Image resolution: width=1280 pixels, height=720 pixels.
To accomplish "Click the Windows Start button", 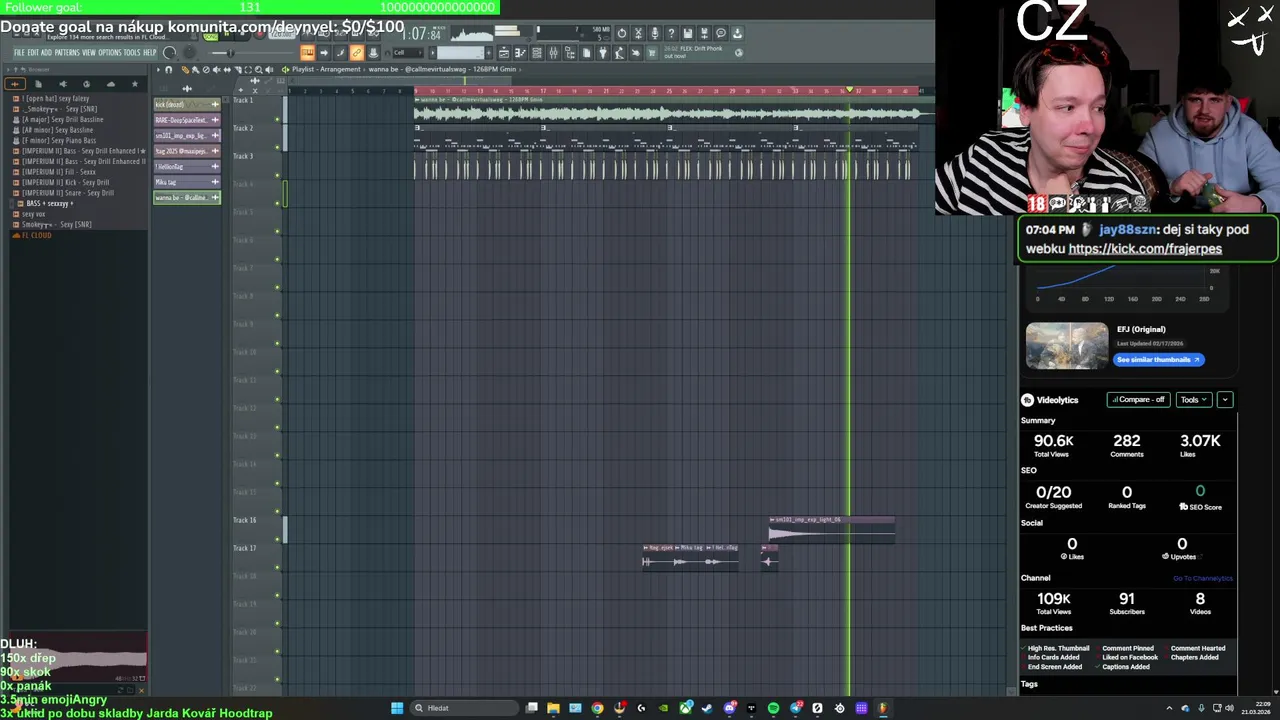I will pos(397,708).
